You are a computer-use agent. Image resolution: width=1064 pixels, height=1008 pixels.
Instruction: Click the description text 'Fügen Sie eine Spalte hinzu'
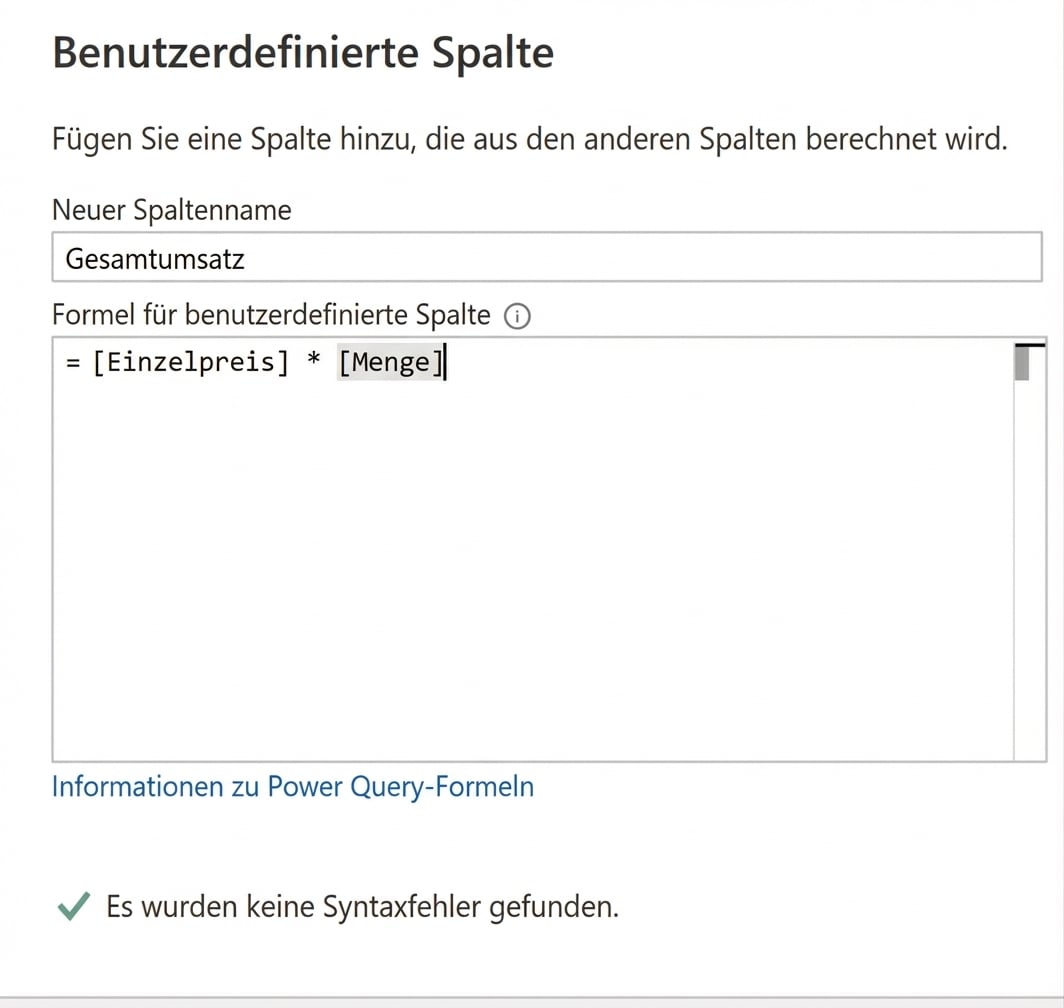233,139
